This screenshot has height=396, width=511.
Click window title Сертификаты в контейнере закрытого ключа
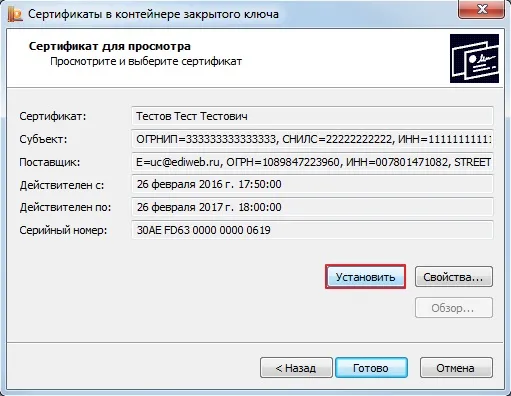pyautogui.click(x=153, y=14)
